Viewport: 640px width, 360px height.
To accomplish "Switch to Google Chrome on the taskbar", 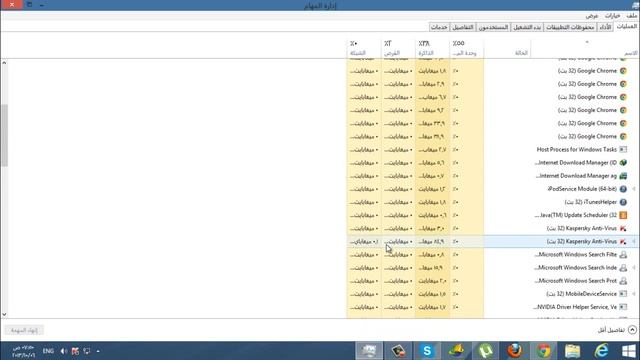I will (544, 351).
